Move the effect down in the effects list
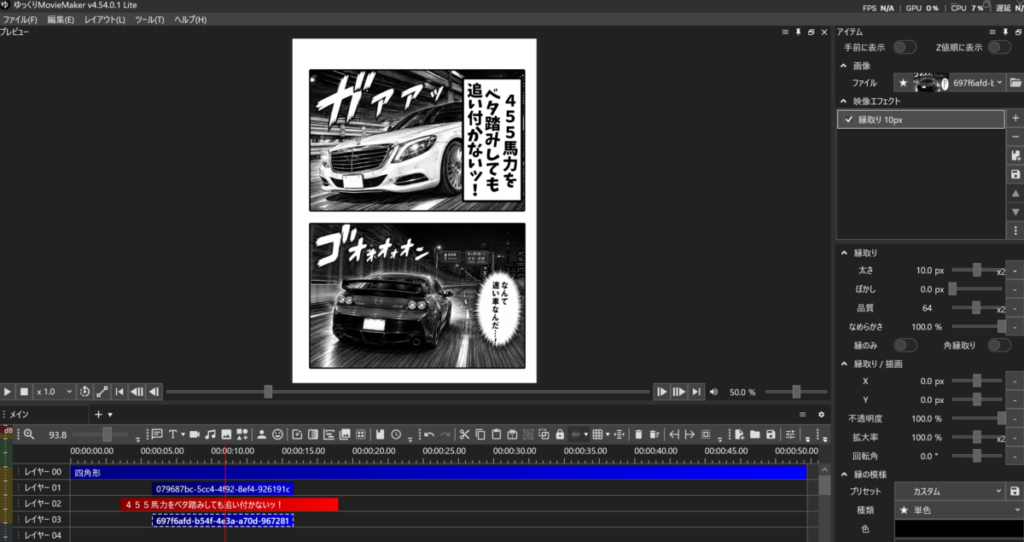1024x542 pixels. point(1015,212)
